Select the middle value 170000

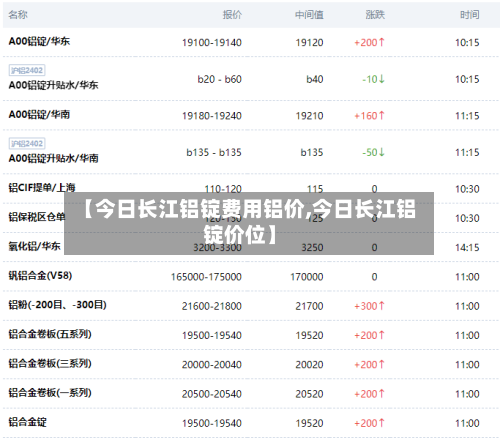tap(307, 277)
